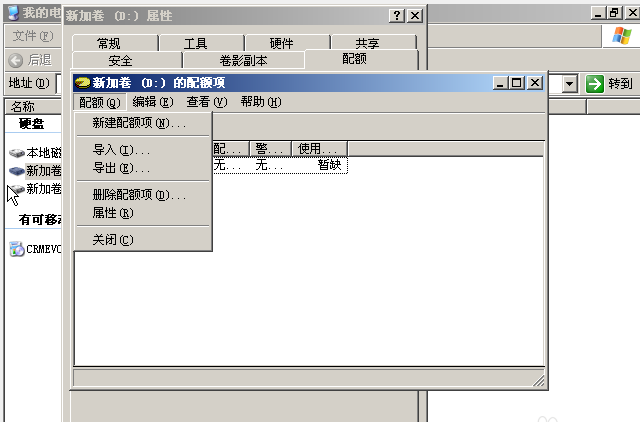Switch to the 卷影副本 tab
This screenshot has height=422, width=640.
point(243,60)
